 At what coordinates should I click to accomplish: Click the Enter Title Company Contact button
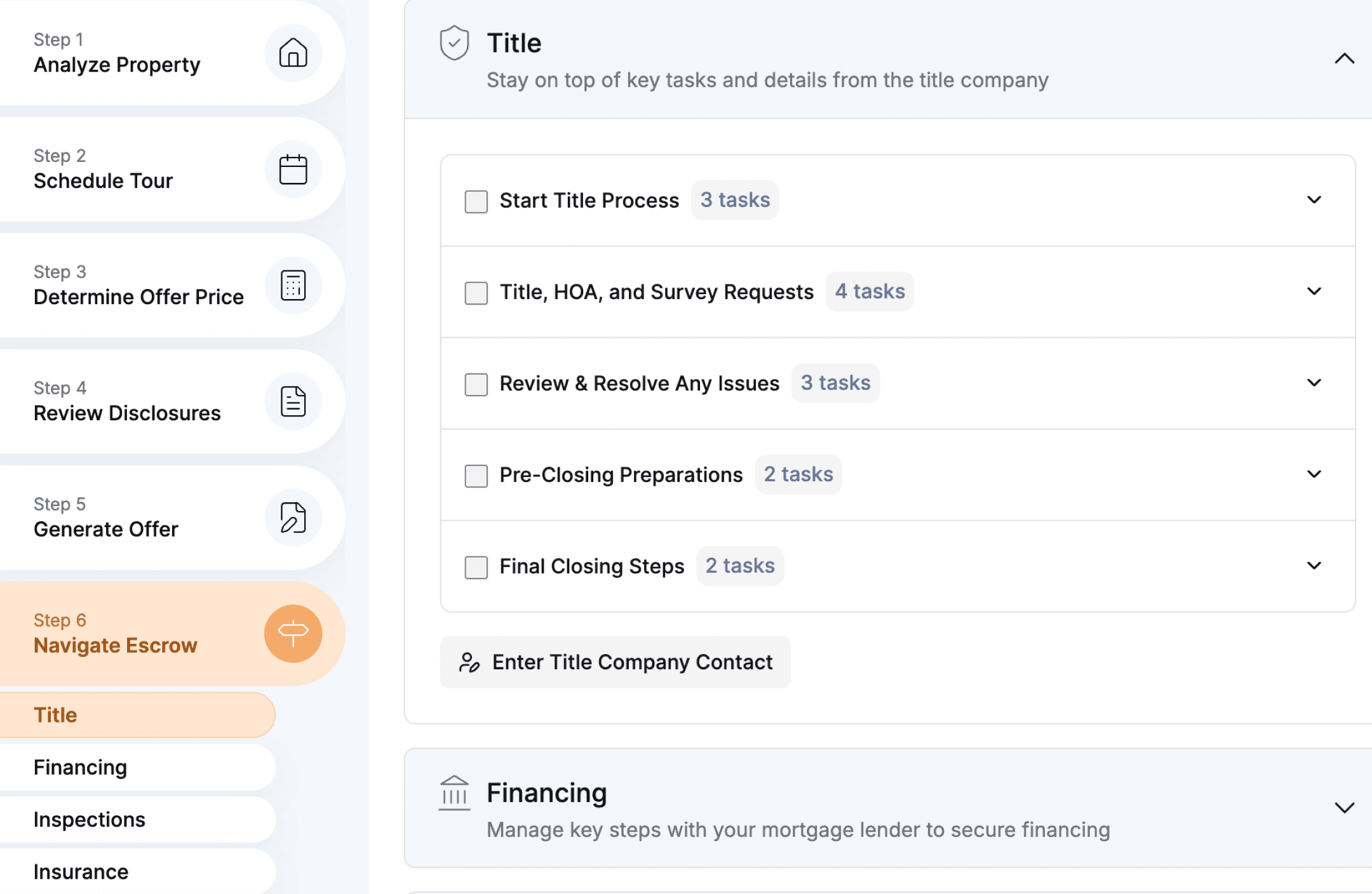click(x=615, y=662)
